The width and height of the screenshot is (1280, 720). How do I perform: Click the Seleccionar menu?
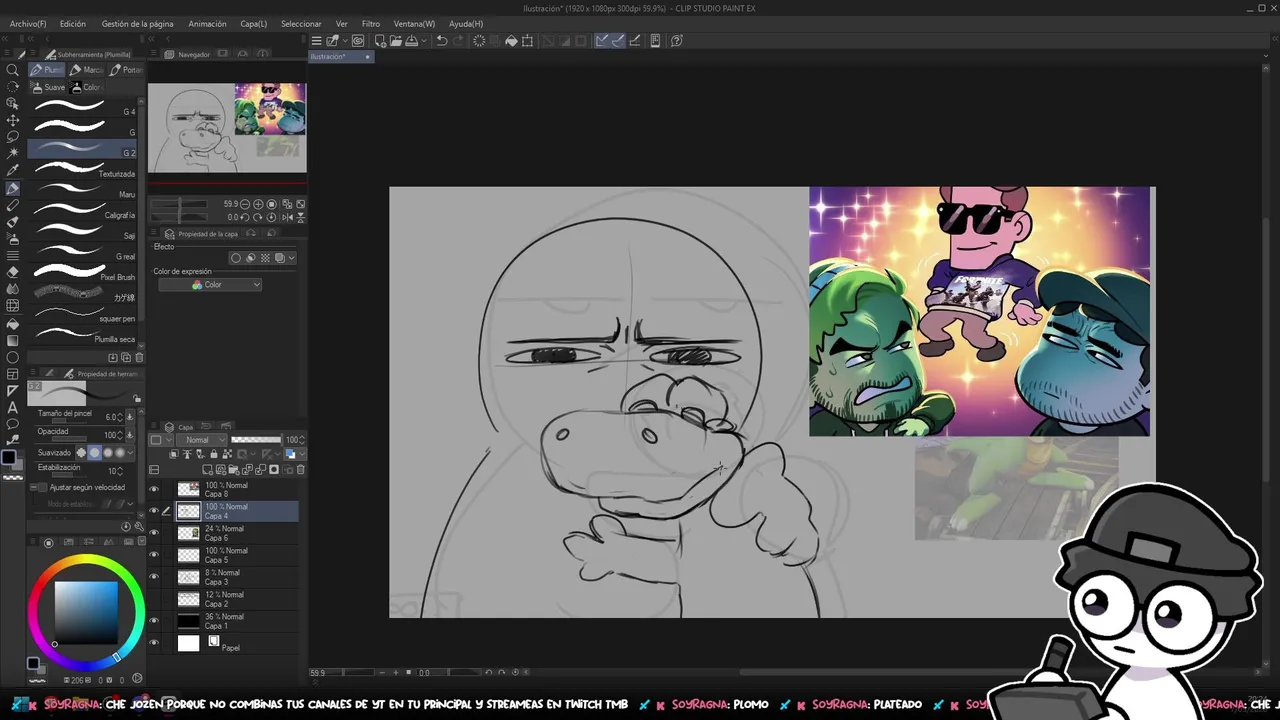(301, 23)
